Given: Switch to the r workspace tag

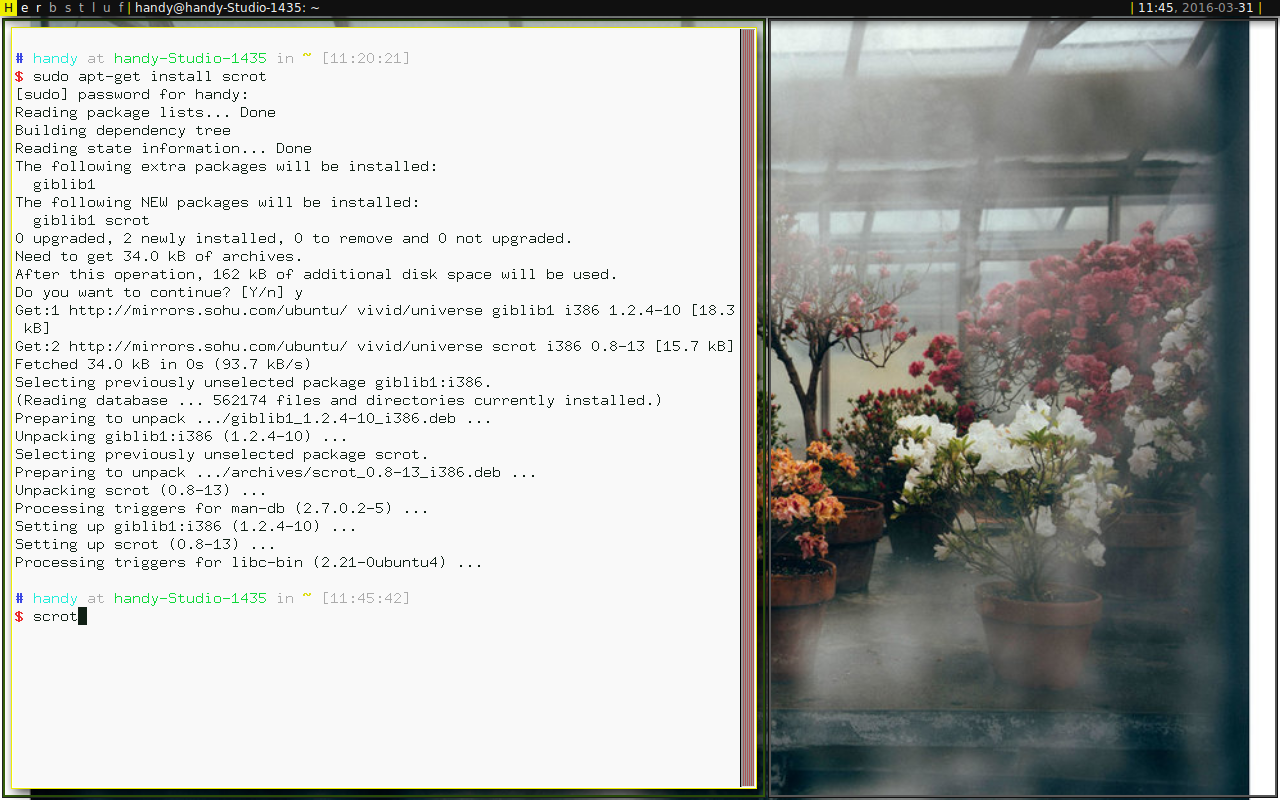Looking at the screenshot, I should pyautogui.click(x=39, y=7).
